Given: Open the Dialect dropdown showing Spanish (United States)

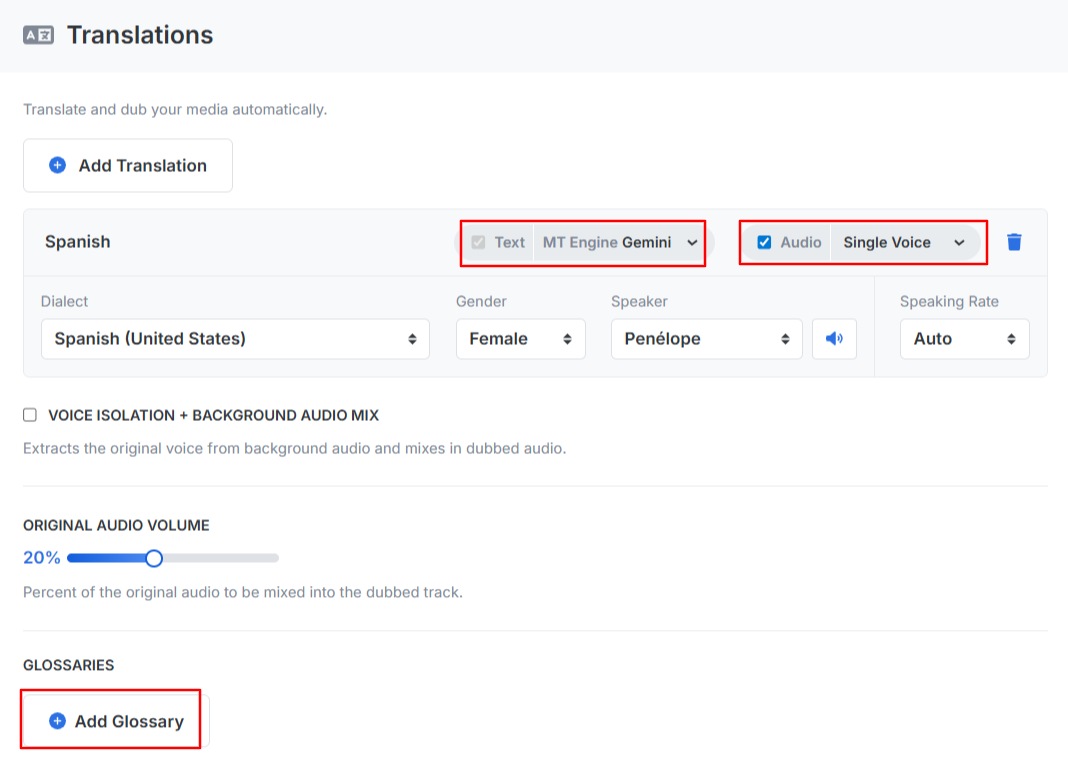Looking at the screenshot, I should (235, 339).
